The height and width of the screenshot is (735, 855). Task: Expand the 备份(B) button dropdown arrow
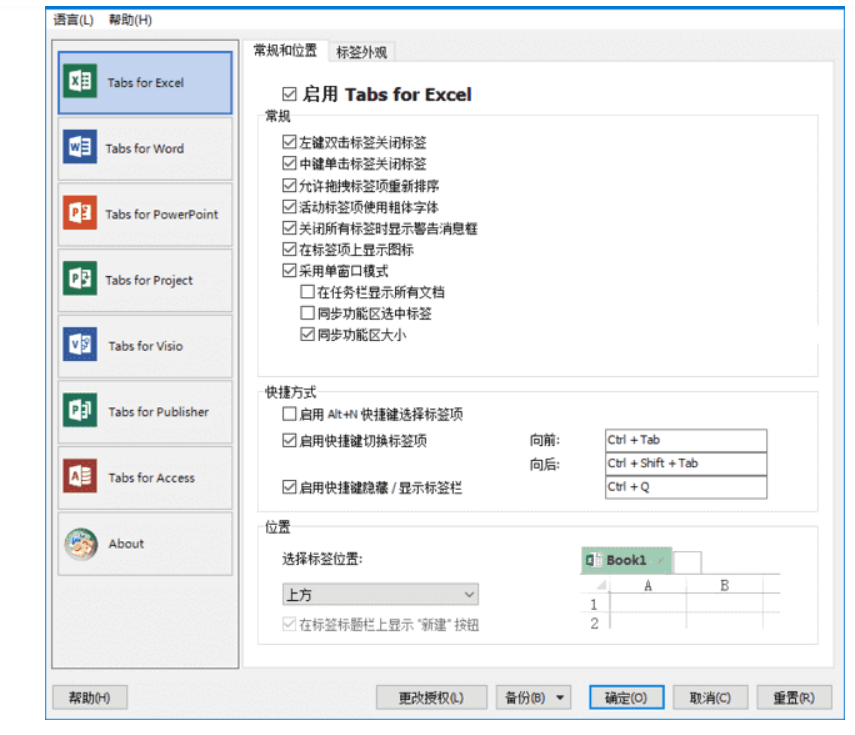tap(560, 697)
